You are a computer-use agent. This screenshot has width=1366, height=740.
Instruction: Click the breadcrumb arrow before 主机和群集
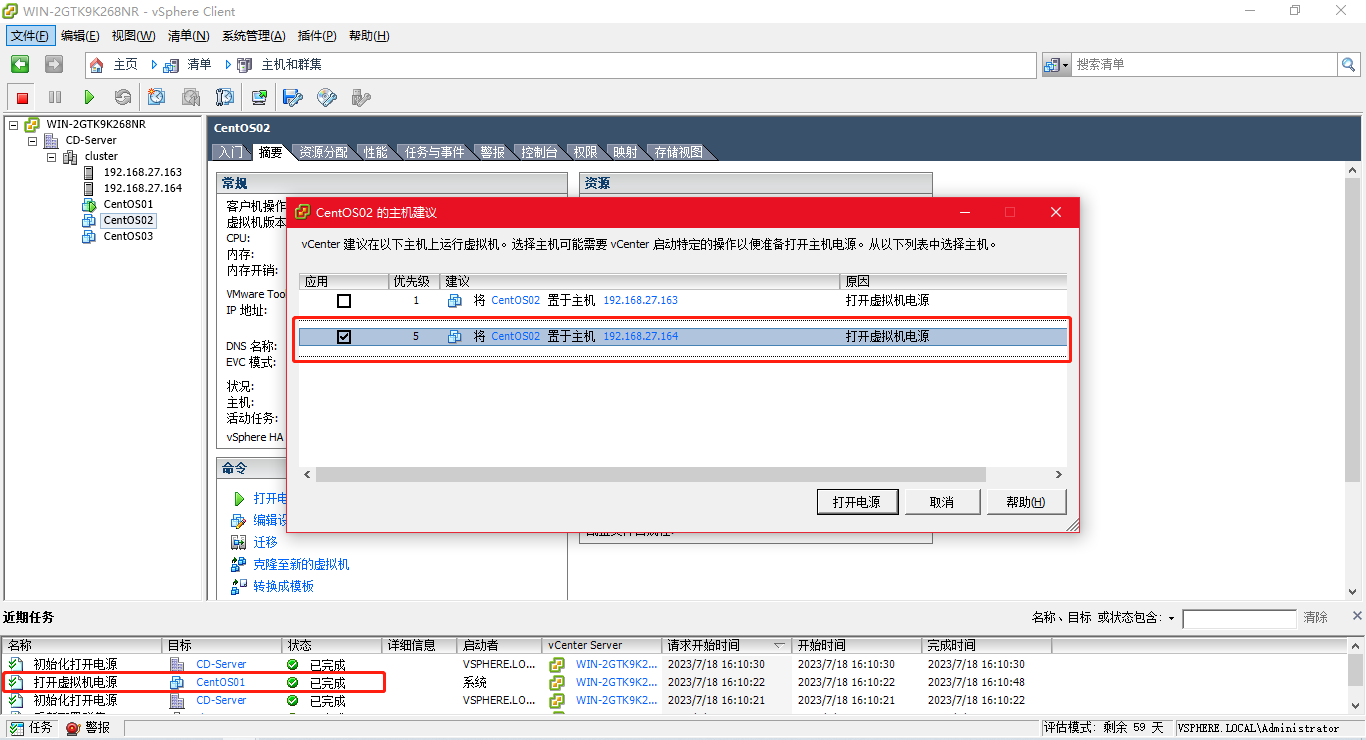tap(229, 65)
